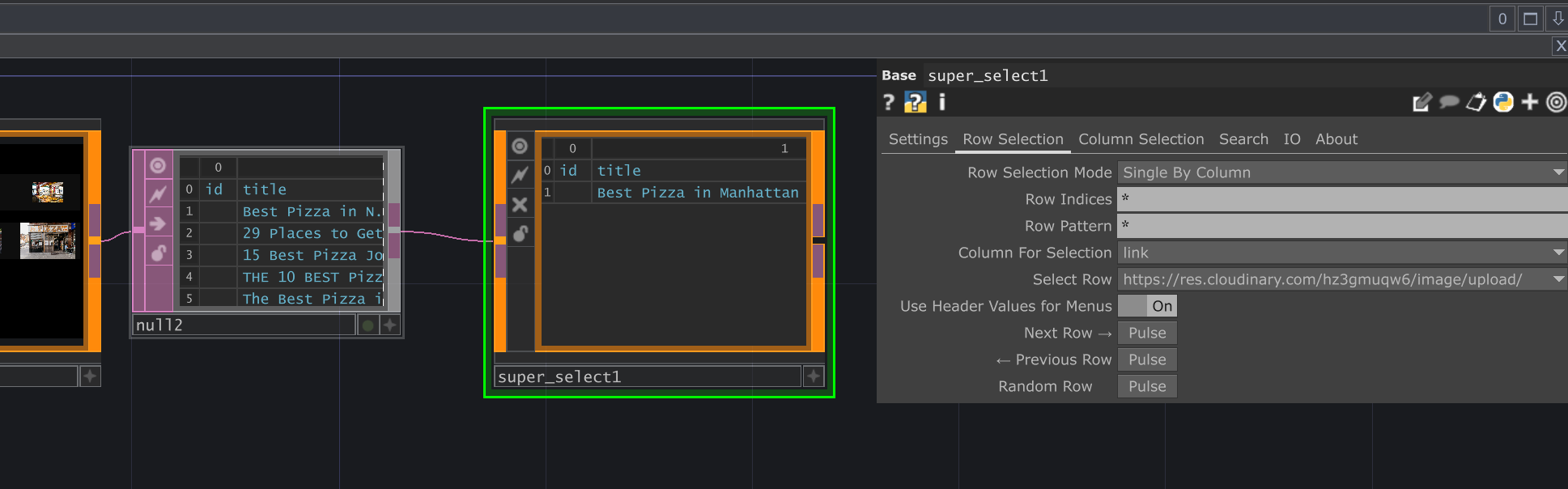Show operator info with the i icon
1568x489 pixels.
coord(941,102)
